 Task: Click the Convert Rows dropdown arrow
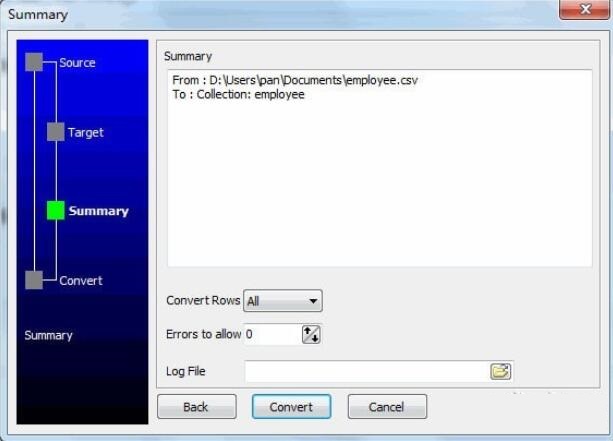(x=313, y=301)
